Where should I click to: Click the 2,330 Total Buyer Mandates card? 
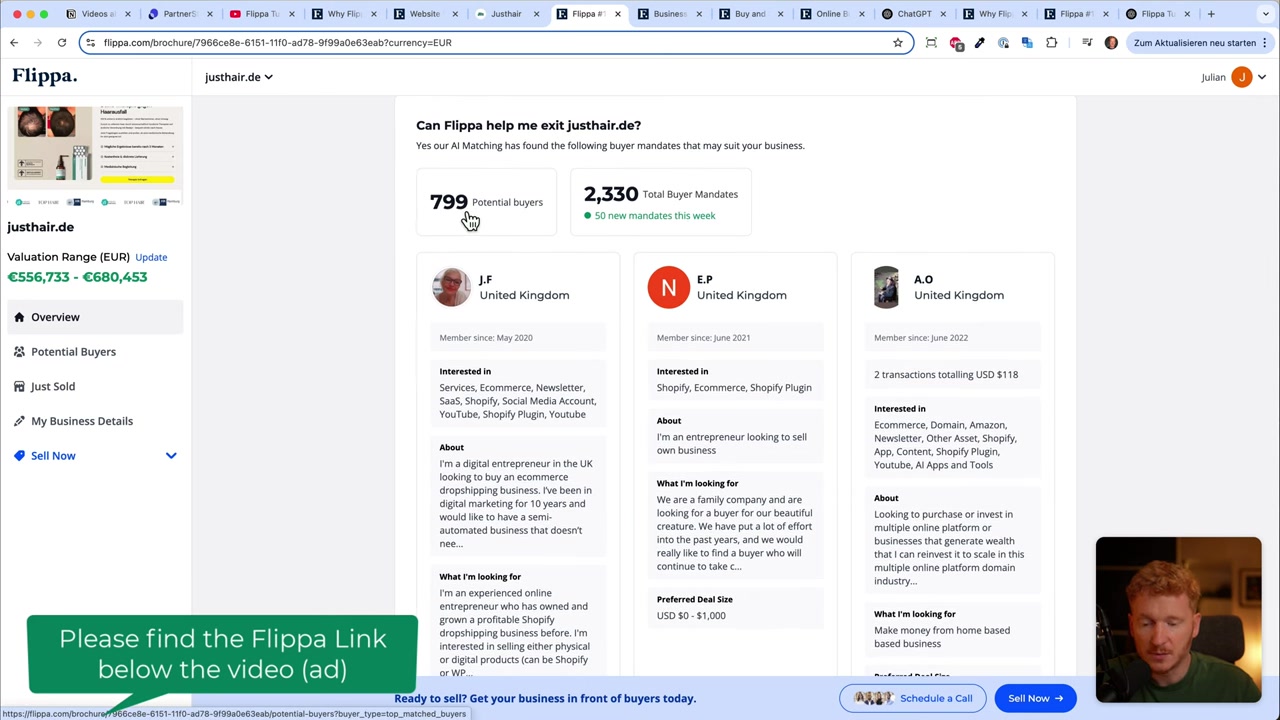(x=660, y=202)
